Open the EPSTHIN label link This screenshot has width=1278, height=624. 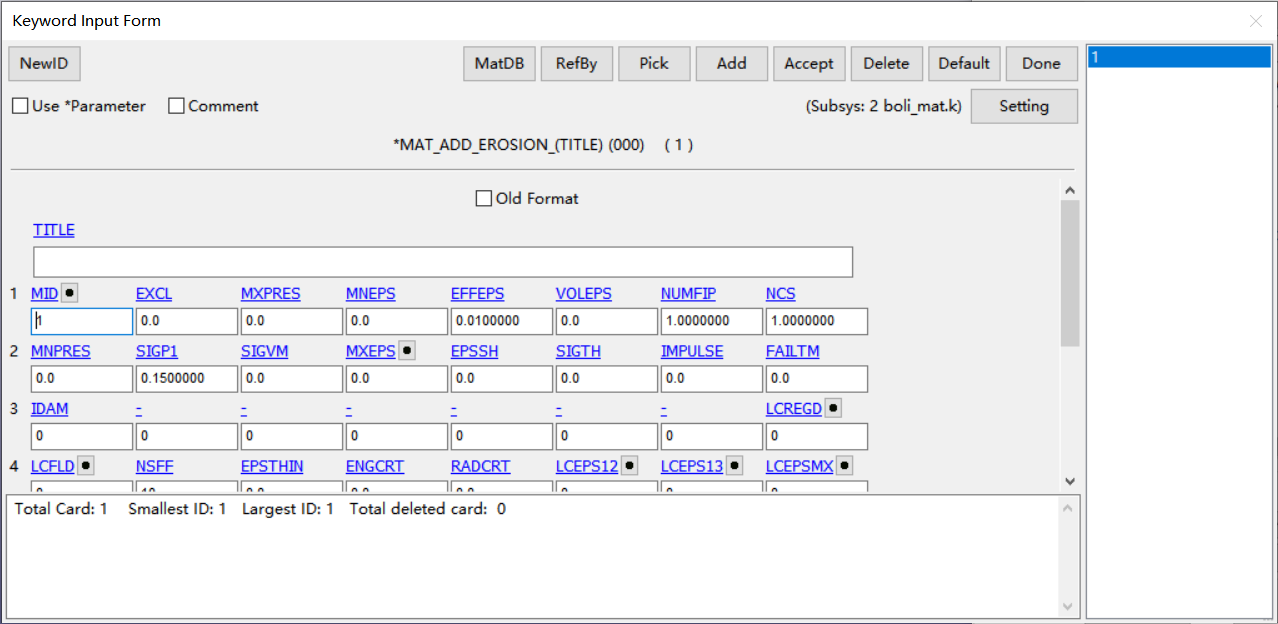coord(272,467)
